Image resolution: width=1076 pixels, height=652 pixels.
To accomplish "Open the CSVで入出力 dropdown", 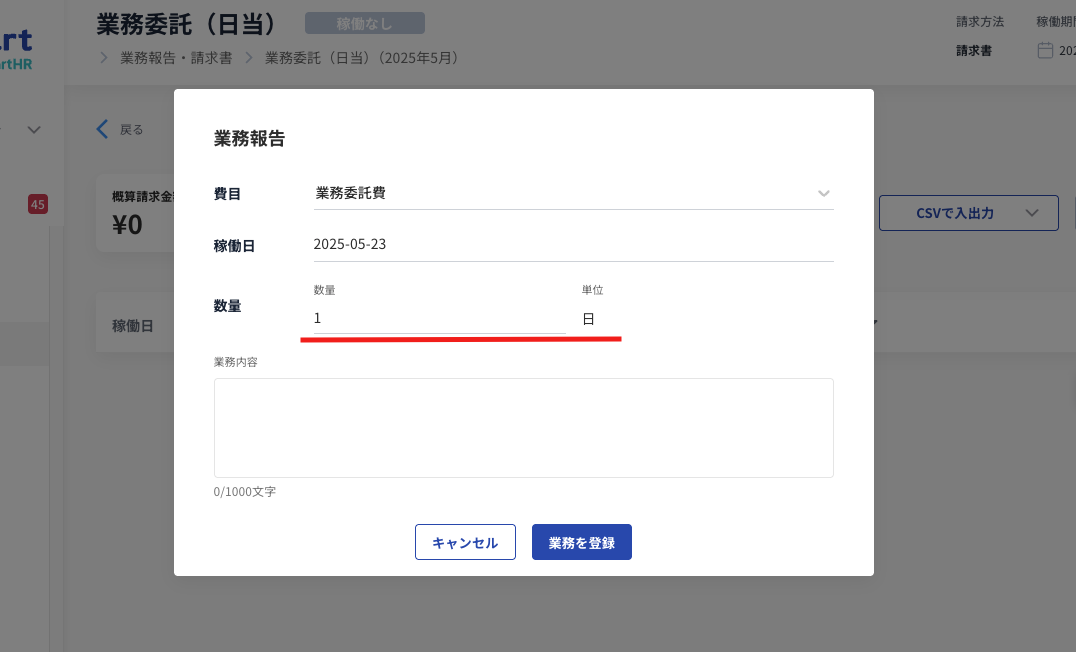I will 967,213.
